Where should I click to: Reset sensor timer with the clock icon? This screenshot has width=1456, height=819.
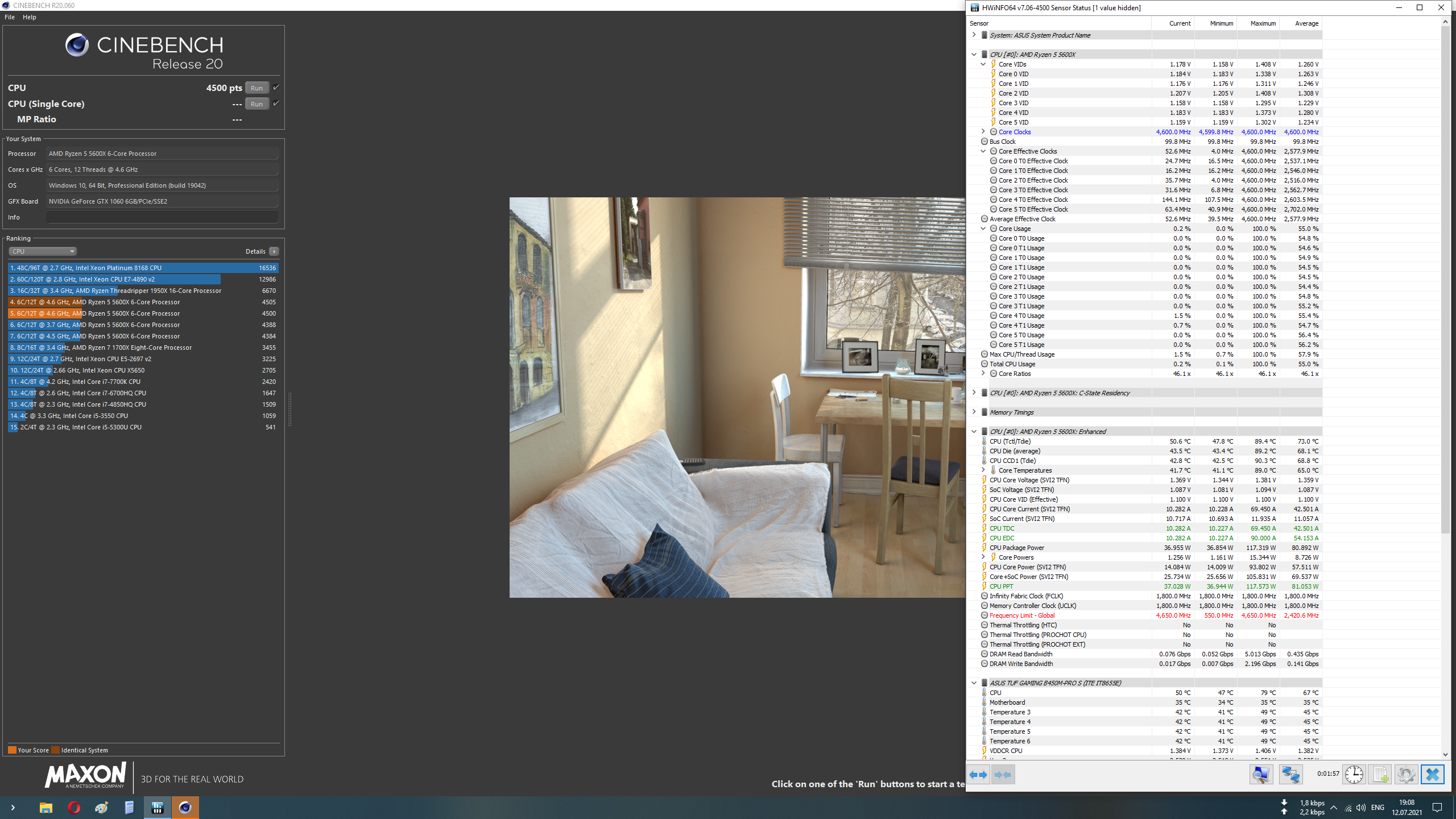pyautogui.click(x=1354, y=775)
